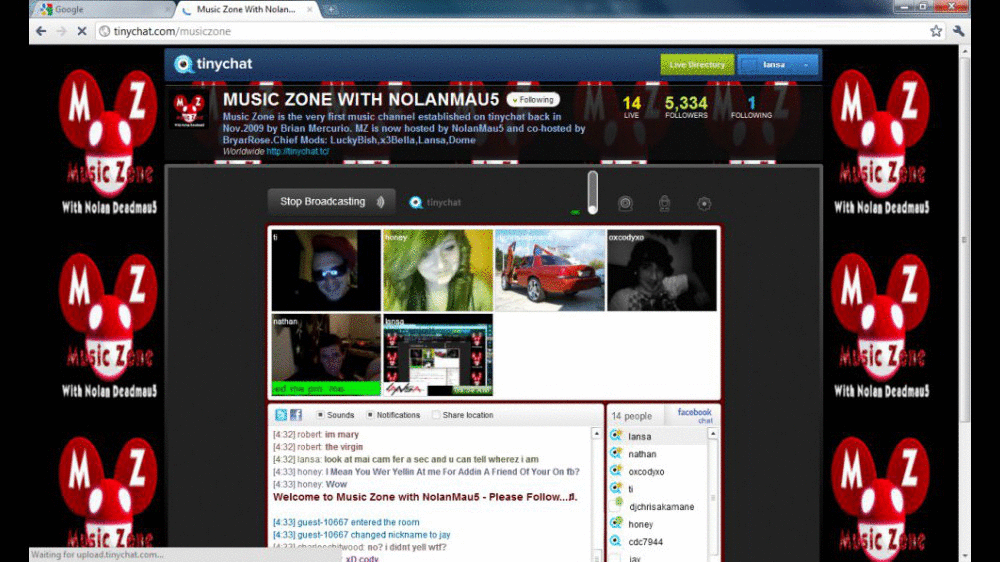The width and height of the screenshot is (1000, 562).
Task: Click the webcam settings icon
Action: 625,203
